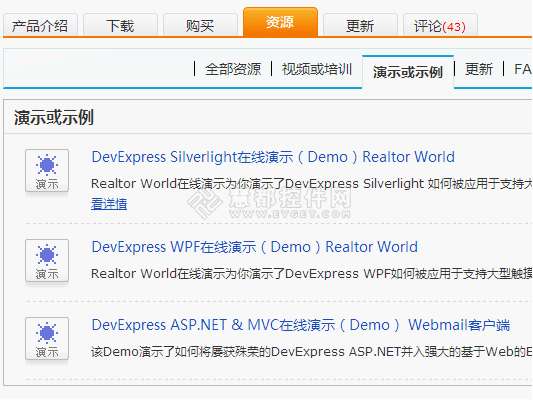Click the 演示或示例 section heading
The width and height of the screenshot is (533, 400).
(53, 118)
